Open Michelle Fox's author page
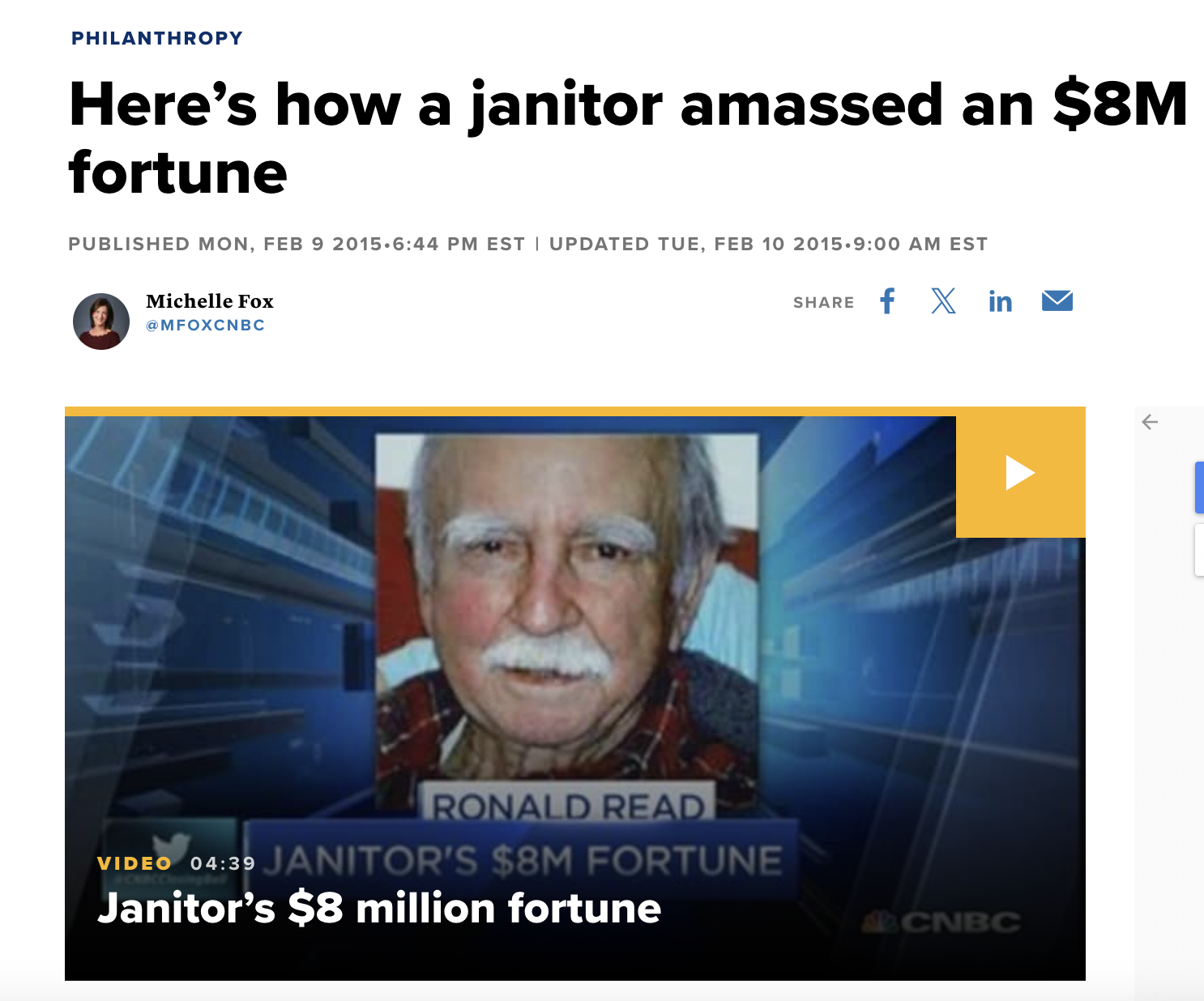This screenshot has width=1204, height=1001. [x=210, y=301]
